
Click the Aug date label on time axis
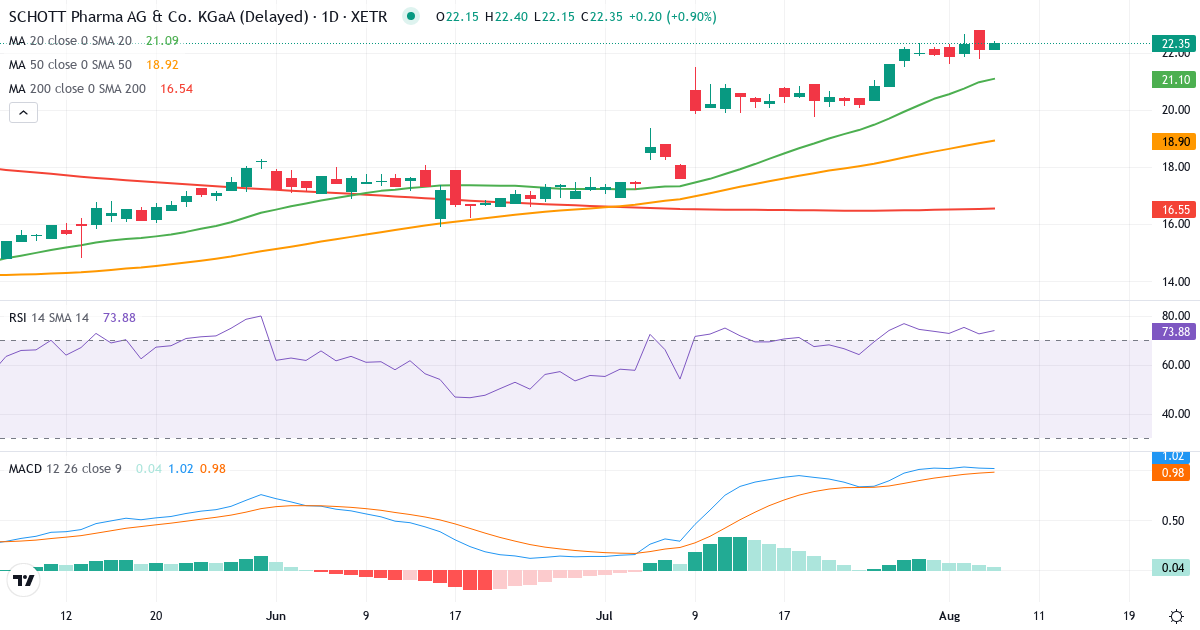tap(949, 616)
